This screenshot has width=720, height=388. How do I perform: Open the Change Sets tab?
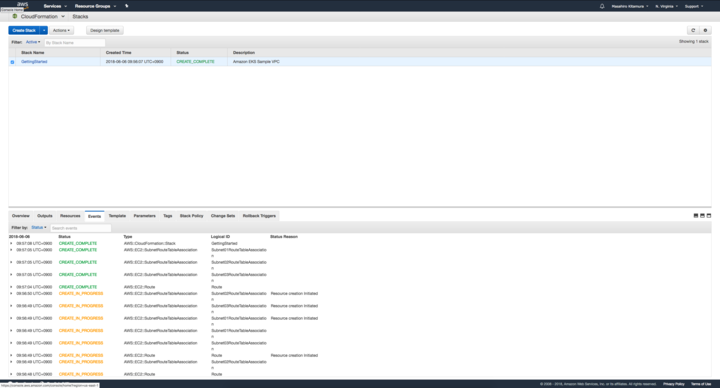click(x=223, y=216)
